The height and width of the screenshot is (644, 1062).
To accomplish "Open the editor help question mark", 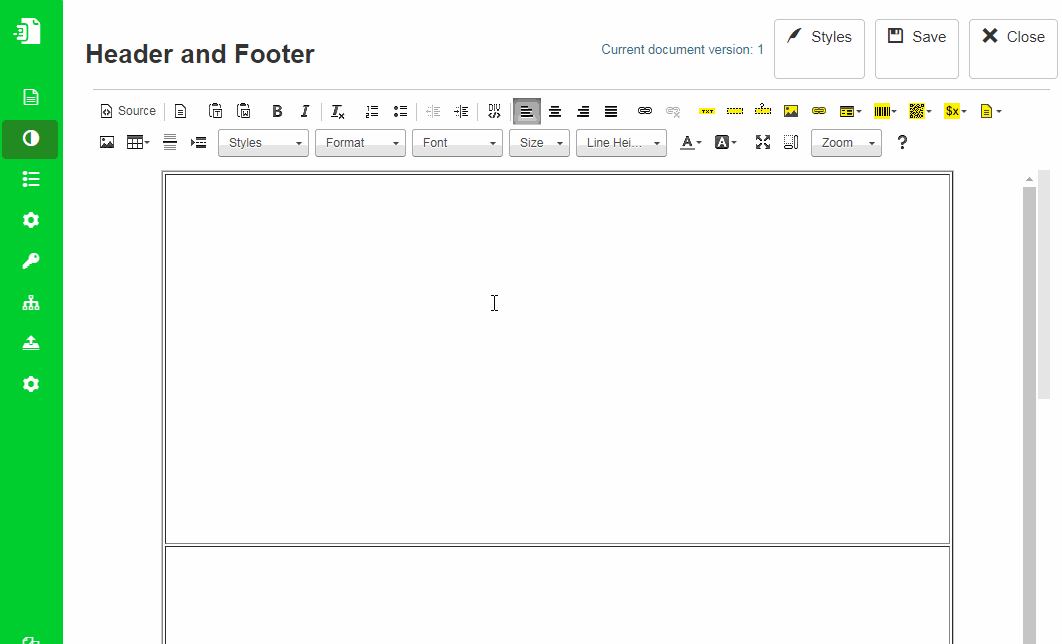I will pos(902,143).
